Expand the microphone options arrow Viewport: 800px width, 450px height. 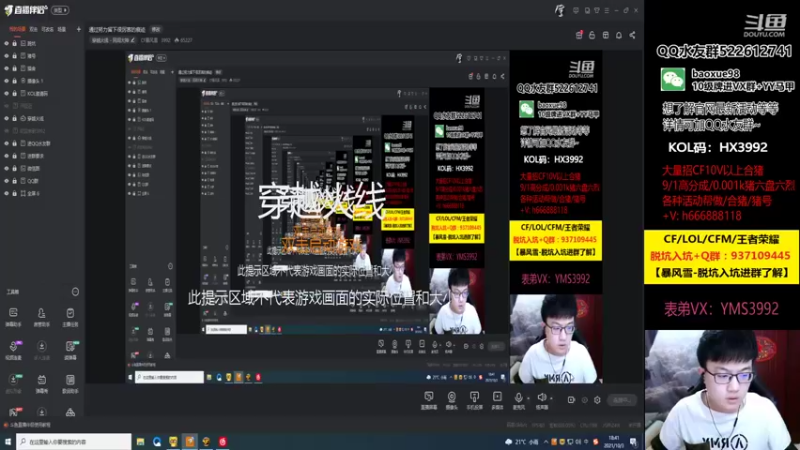coord(527,398)
